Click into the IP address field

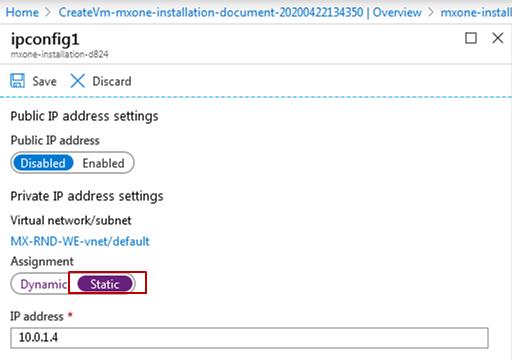(249, 338)
